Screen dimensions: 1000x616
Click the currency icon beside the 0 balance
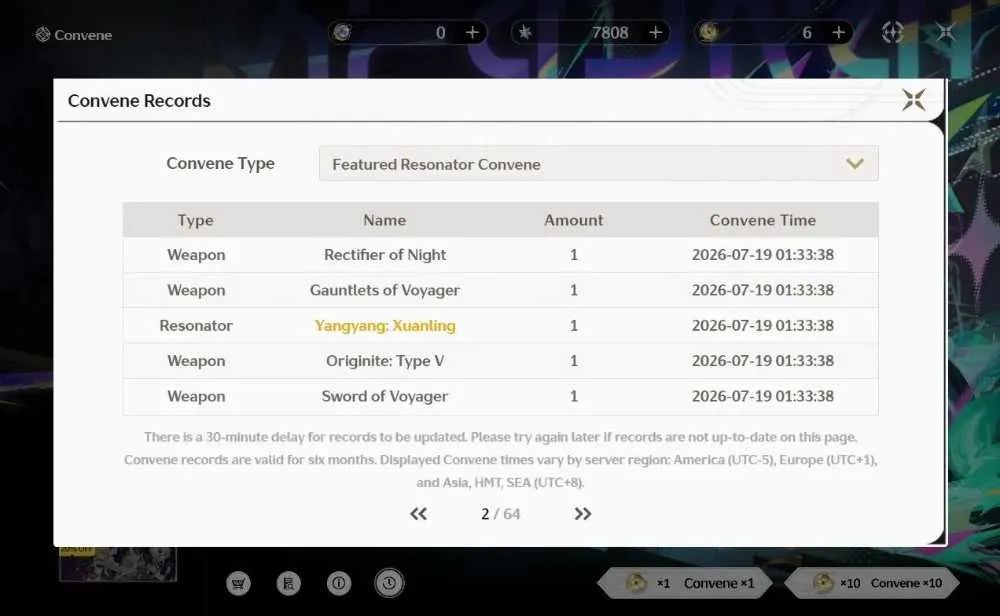[x=342, y=33]
